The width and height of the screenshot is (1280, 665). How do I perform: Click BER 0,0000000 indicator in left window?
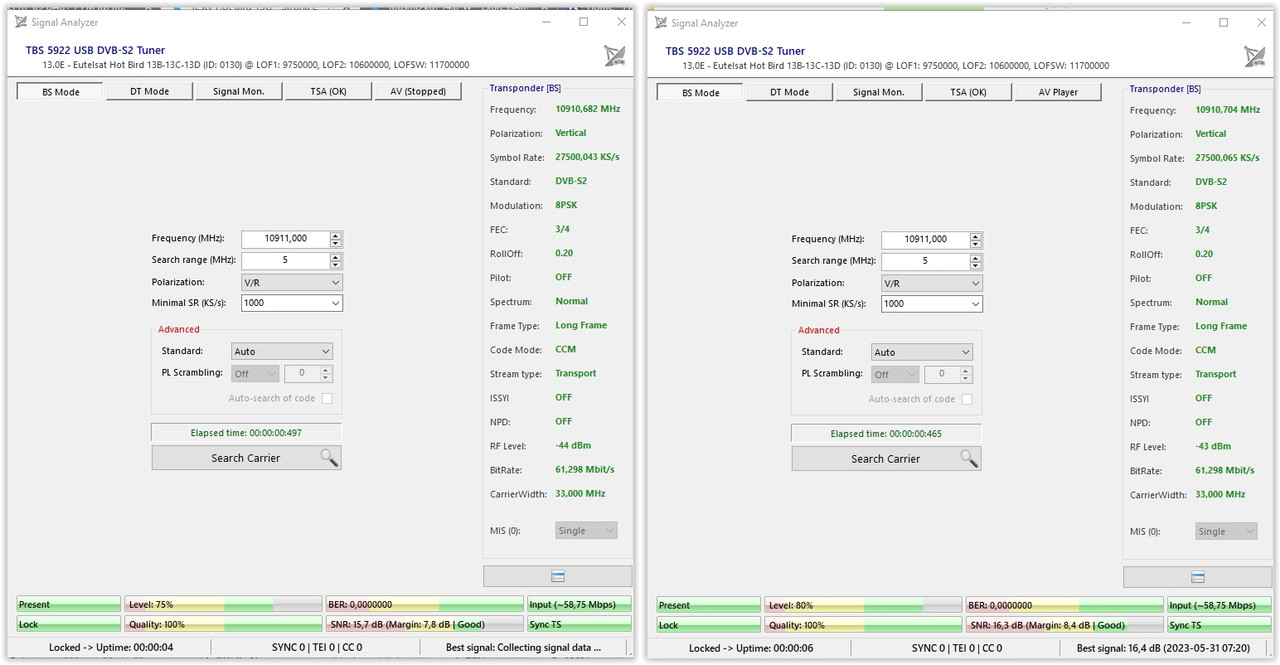(425, 604)
